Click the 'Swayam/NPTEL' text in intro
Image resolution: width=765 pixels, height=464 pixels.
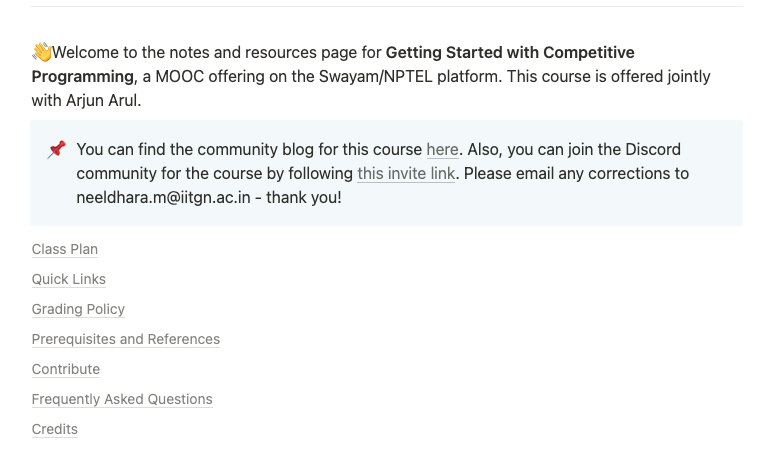click(x=376, y=77)
